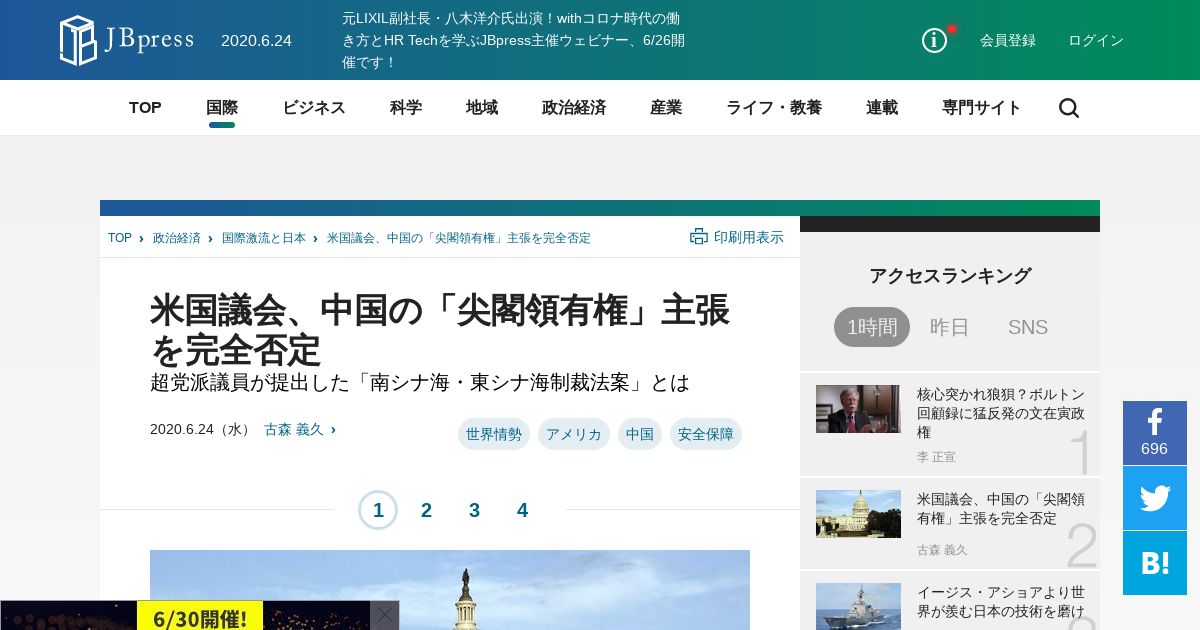
Task: Go to article page 4
Action: click(522, 510)
